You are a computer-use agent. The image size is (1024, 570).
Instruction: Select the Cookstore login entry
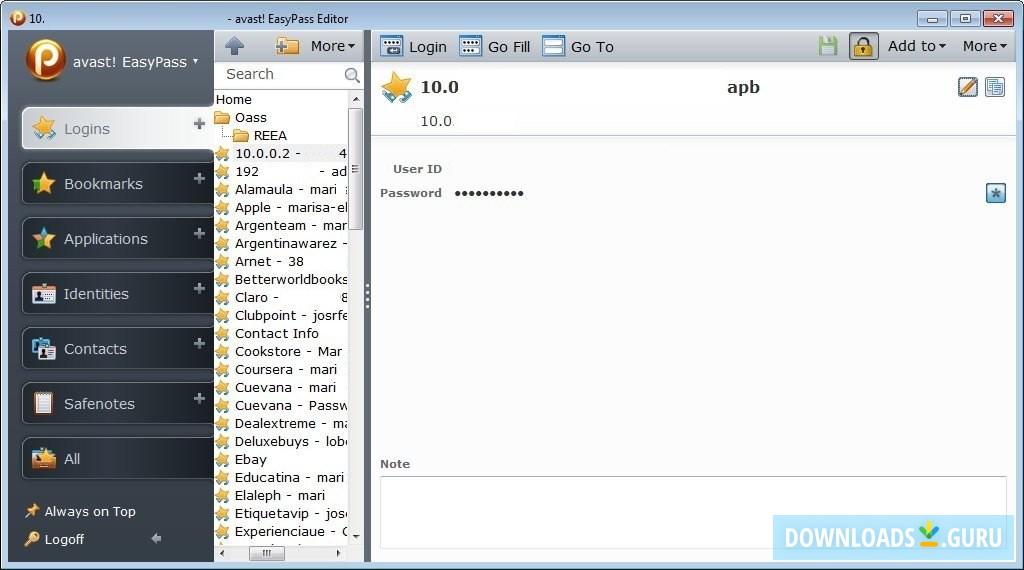281,351
